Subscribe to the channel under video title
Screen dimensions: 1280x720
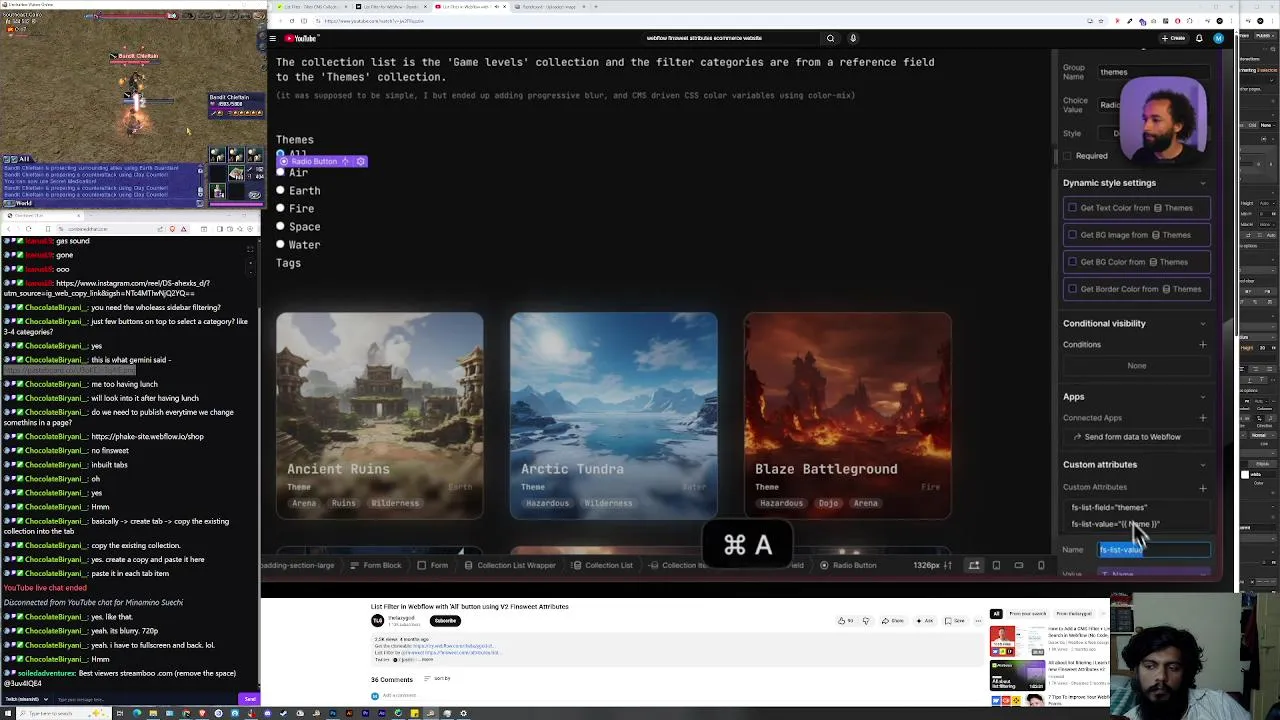click(x=445, y=621)
